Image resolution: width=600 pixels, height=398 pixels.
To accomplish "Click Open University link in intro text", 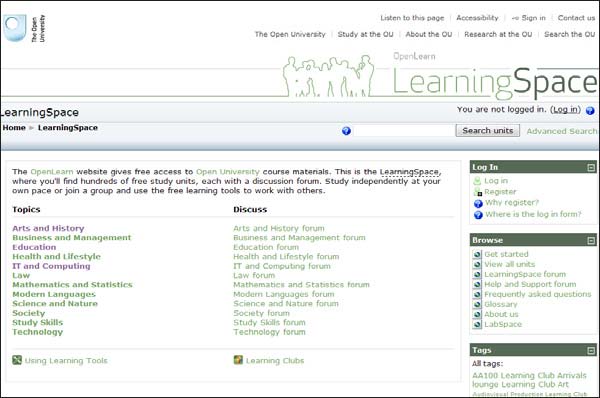I will [228, 172].
